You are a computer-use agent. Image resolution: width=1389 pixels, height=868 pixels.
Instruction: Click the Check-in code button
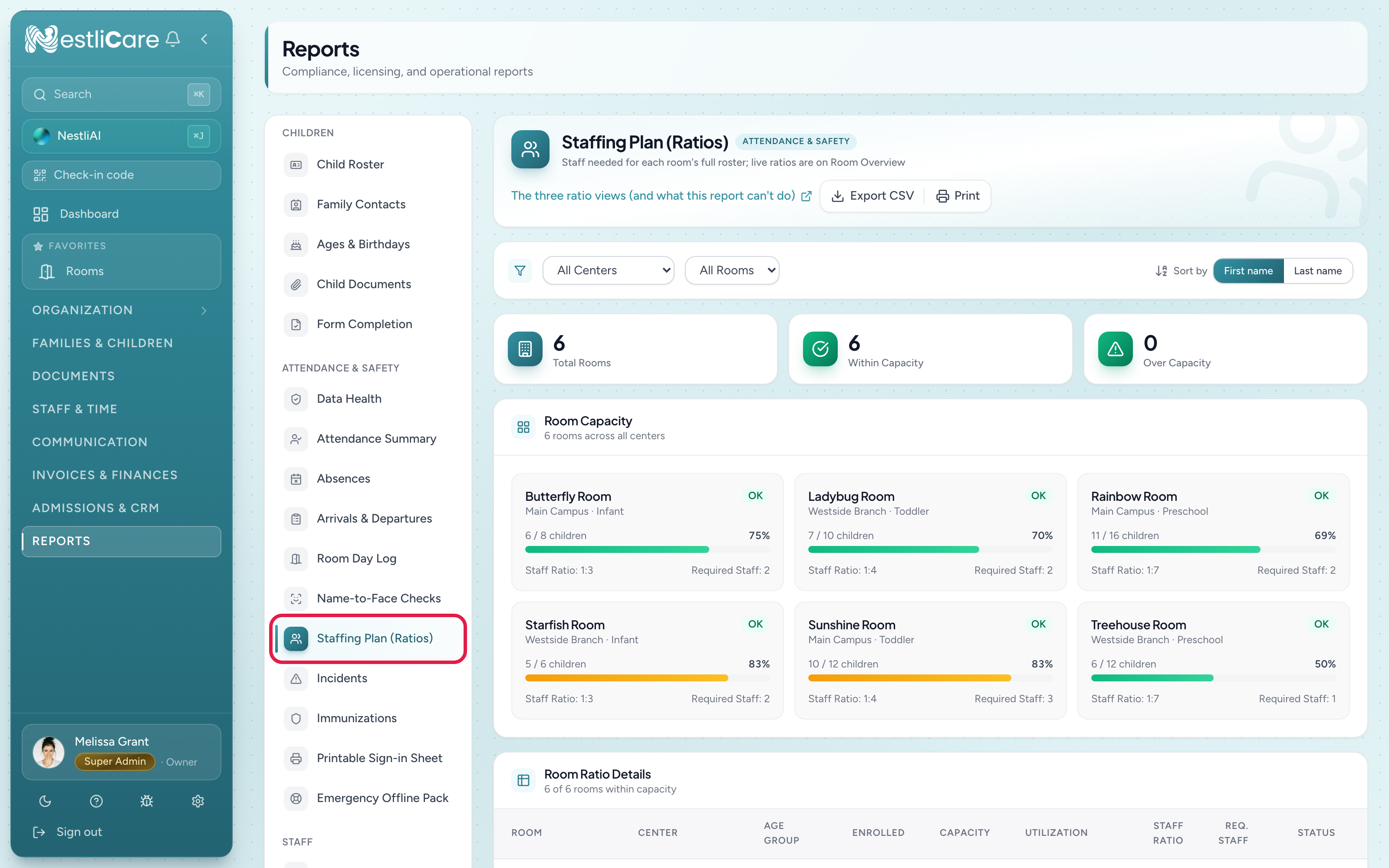point(121,175)
